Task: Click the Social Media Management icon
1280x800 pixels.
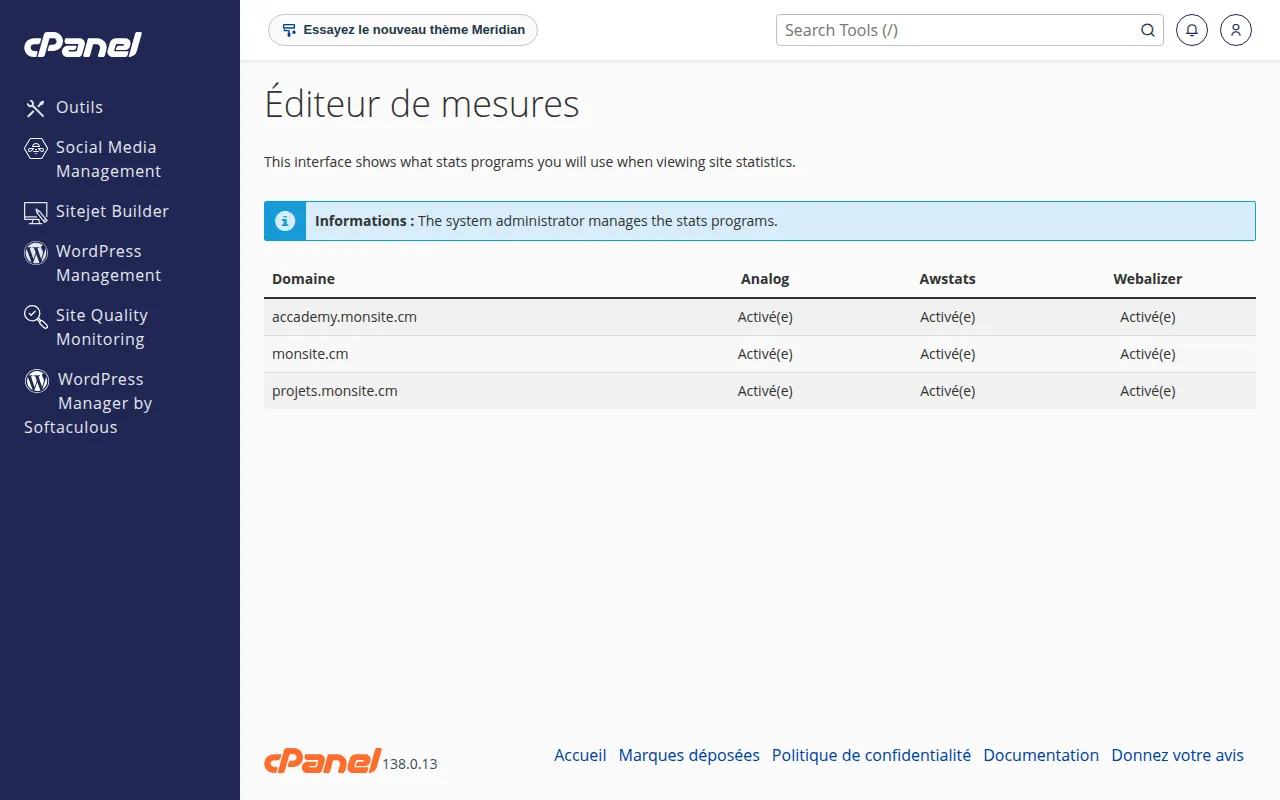Action: click(36, 148)
